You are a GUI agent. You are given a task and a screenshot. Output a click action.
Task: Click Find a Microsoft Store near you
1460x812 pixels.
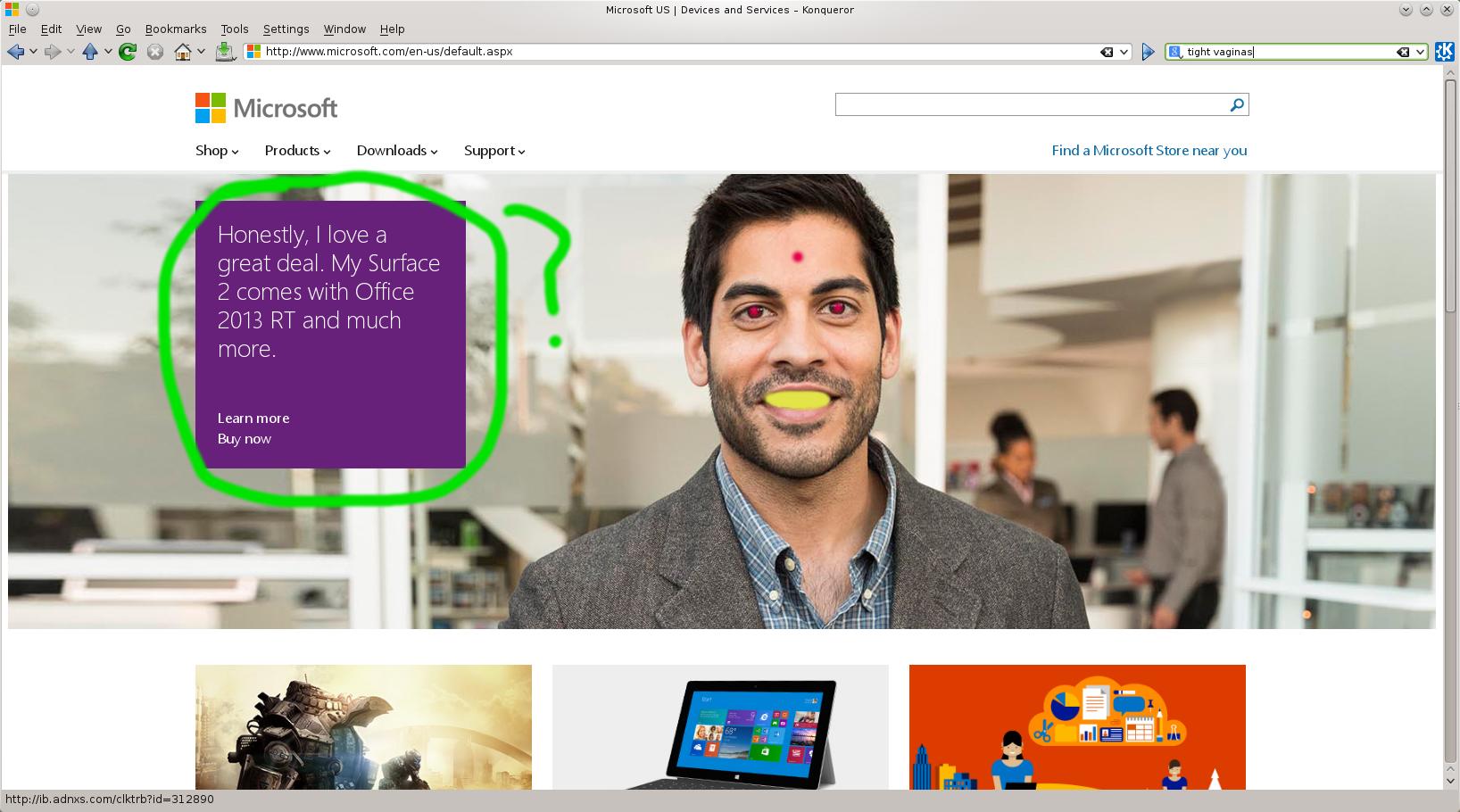(1149, 151)
